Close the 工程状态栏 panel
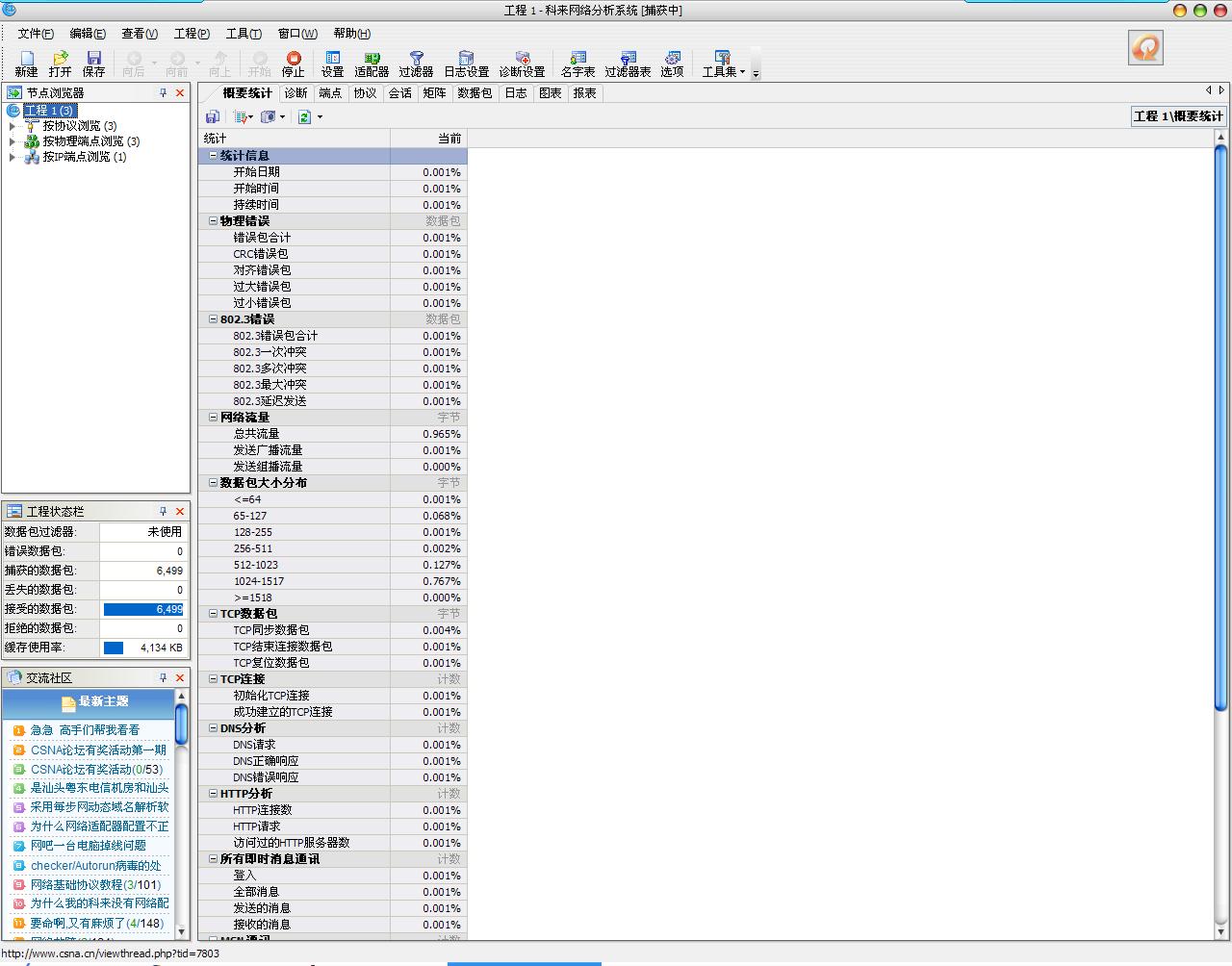This screenshot has height=966, width=1232. click(179, 512)
